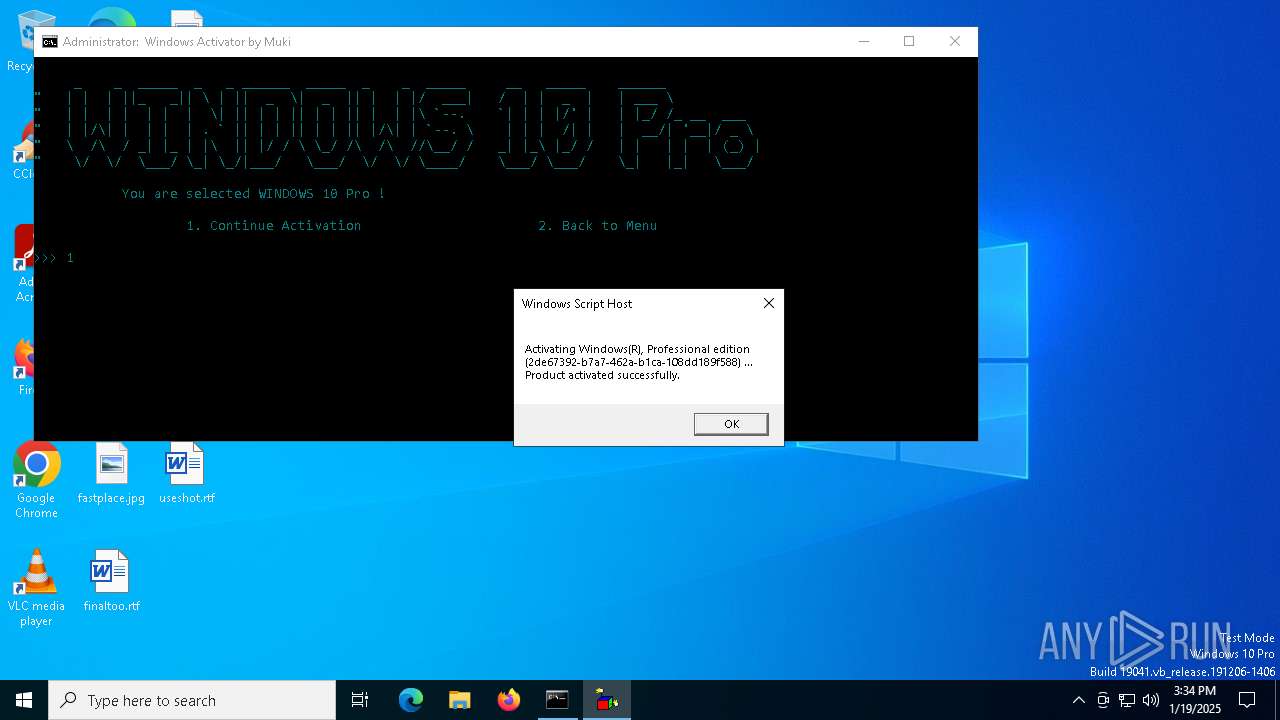Click the tray icon left of network
This screenshot has height=720, width=1280.
pos(1103,700)
